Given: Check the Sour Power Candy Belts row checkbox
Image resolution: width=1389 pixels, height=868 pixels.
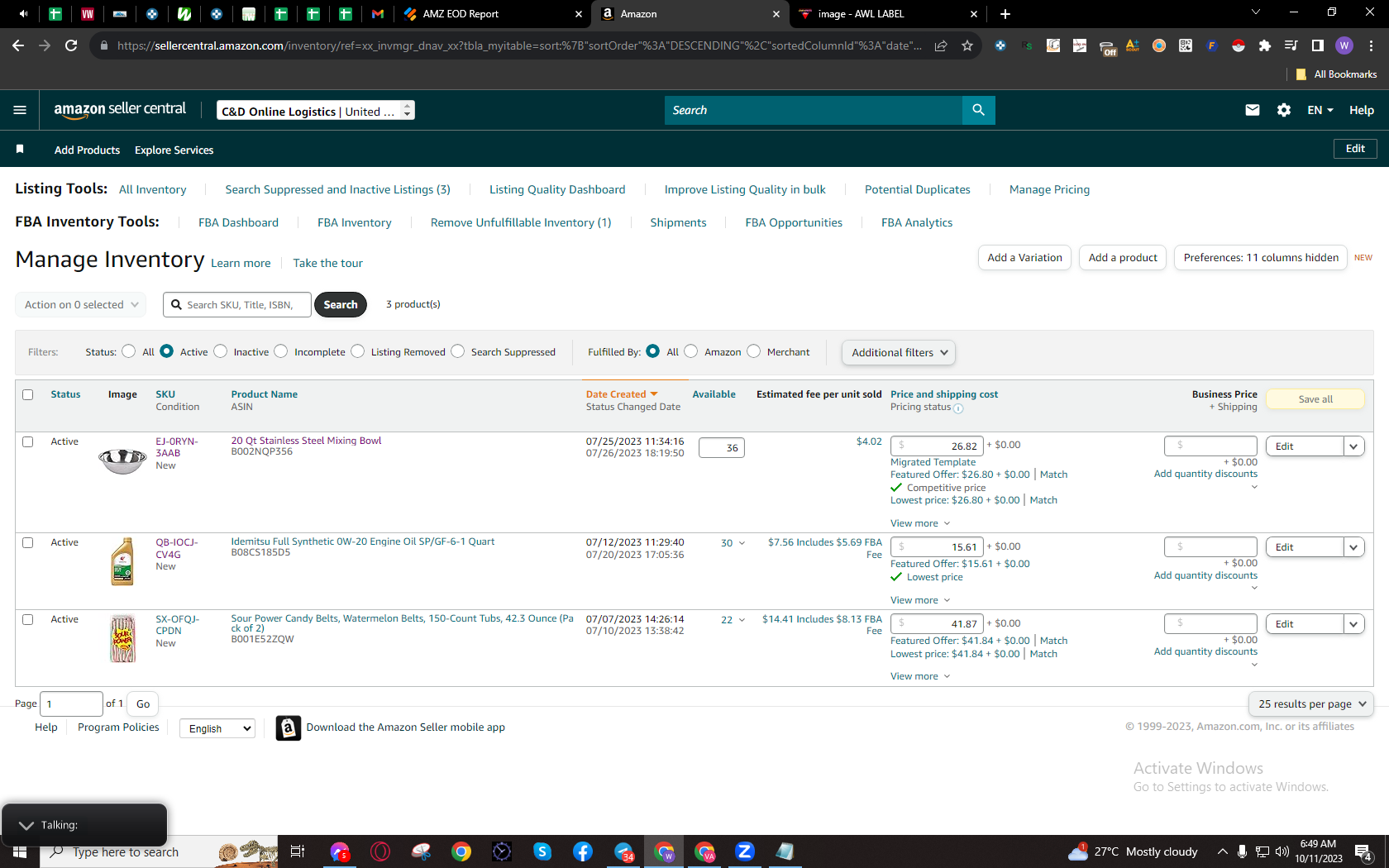Looking at the screenshot, I should click(x=28, y=619).
